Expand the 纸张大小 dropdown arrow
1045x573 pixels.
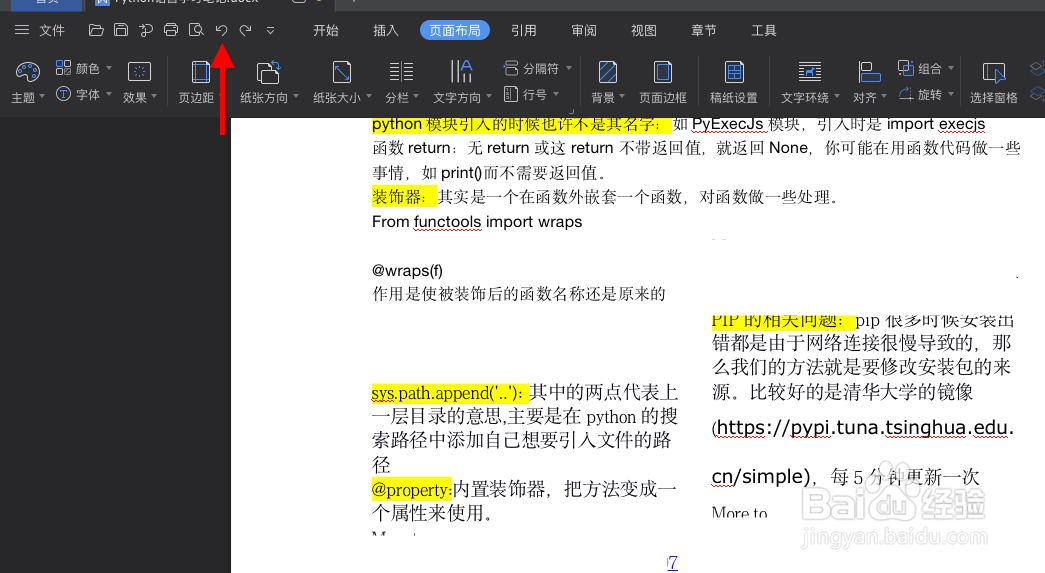click(x=369, y=97)
